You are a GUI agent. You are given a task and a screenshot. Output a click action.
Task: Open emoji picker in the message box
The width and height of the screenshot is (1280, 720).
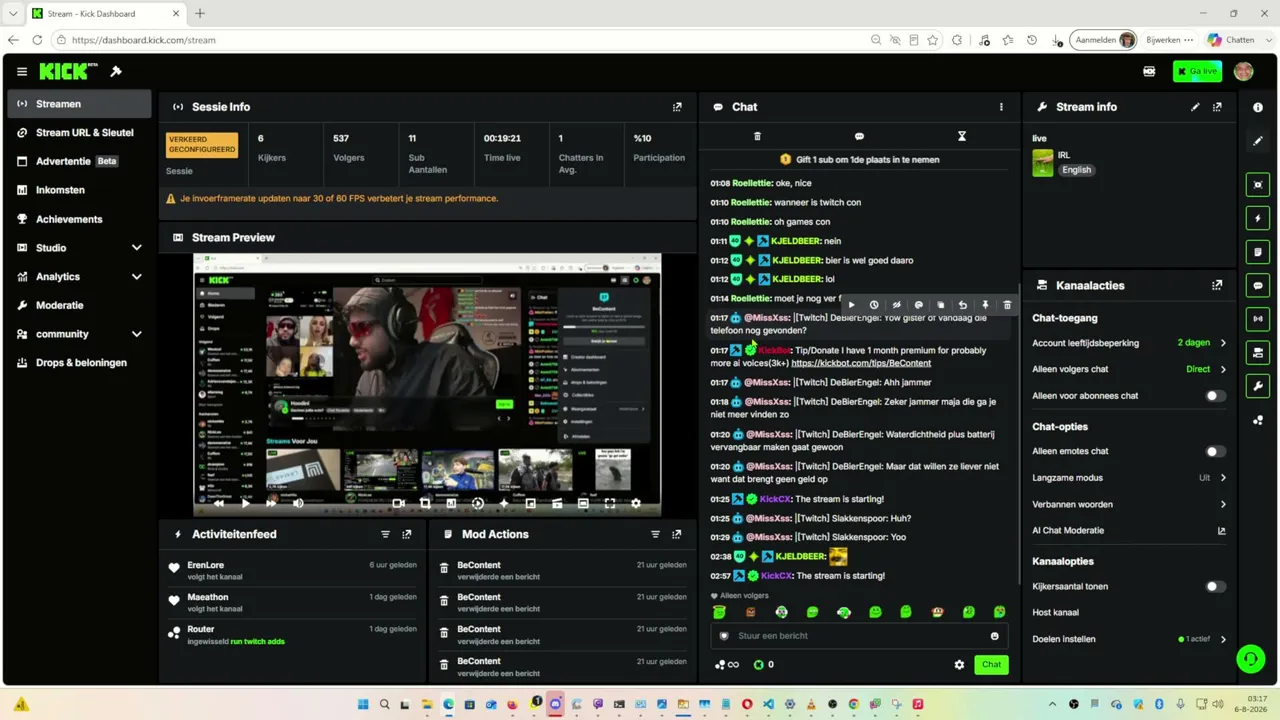(x=994, y=636)
